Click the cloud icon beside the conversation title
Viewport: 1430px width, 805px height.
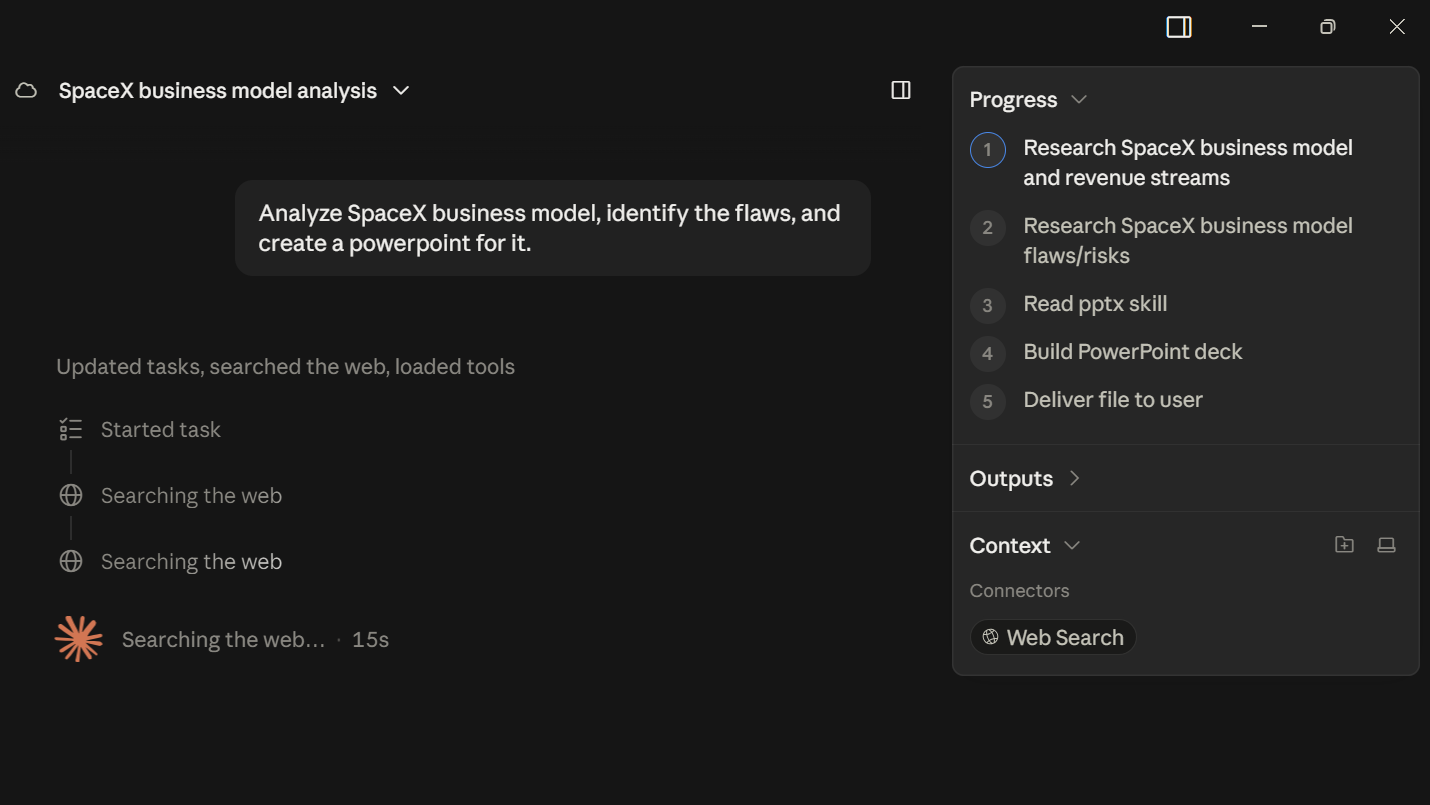click(x=26, y=91)
